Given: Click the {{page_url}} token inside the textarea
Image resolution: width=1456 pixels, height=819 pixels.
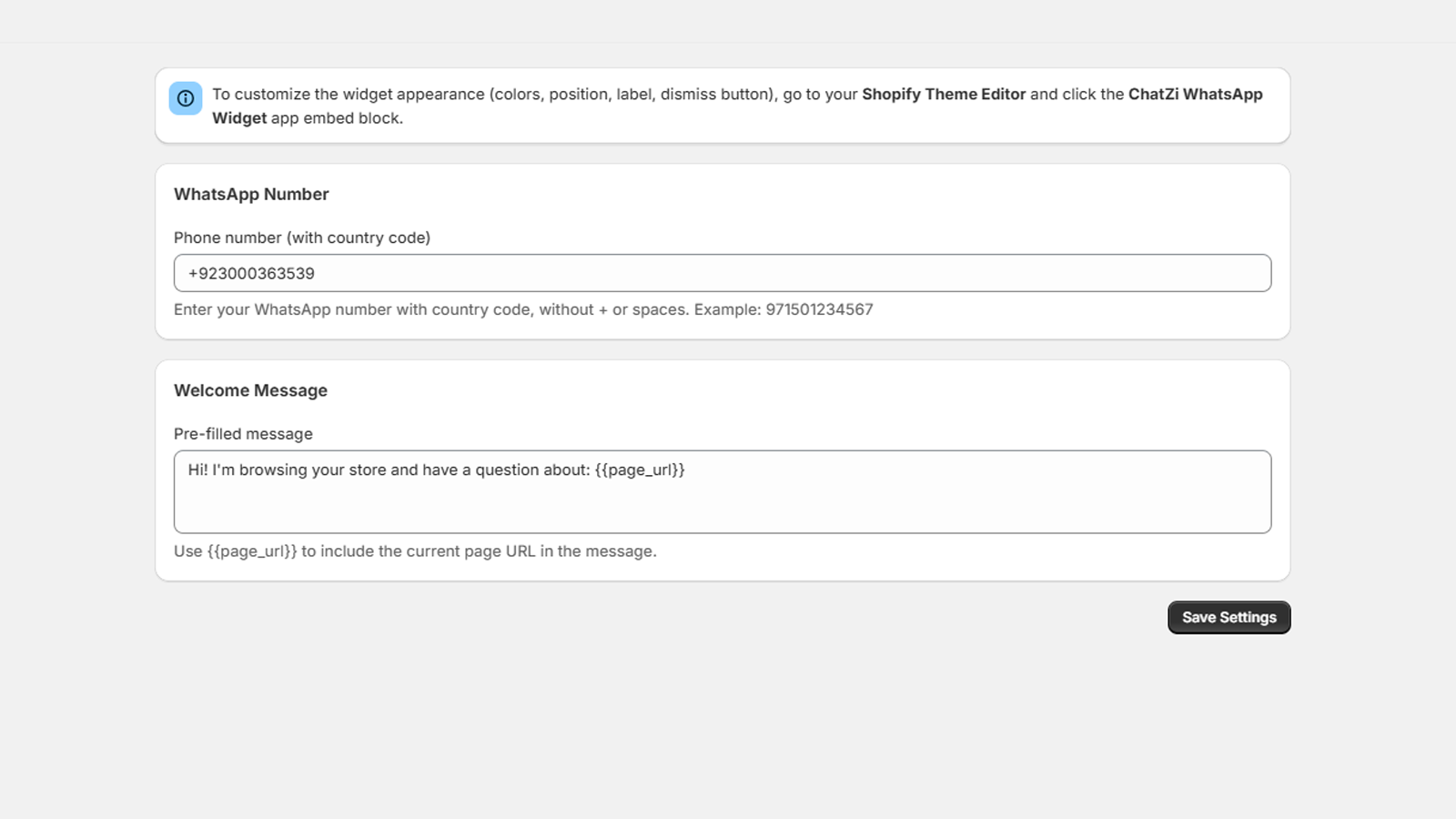Looking at the screenshot, I should tap(640, 470).
